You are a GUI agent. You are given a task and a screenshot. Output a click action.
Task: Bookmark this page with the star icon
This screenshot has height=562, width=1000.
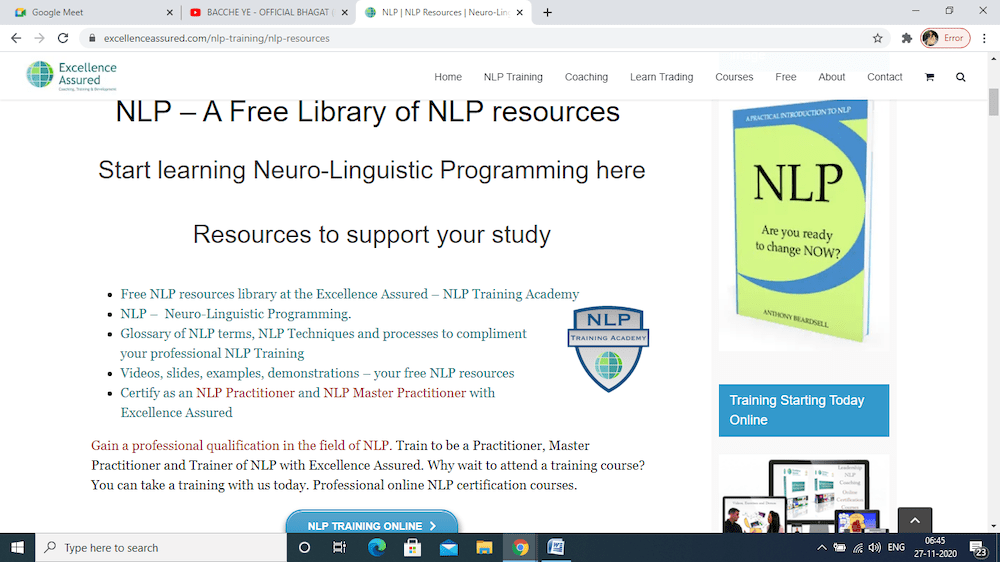tap(878, 38)
